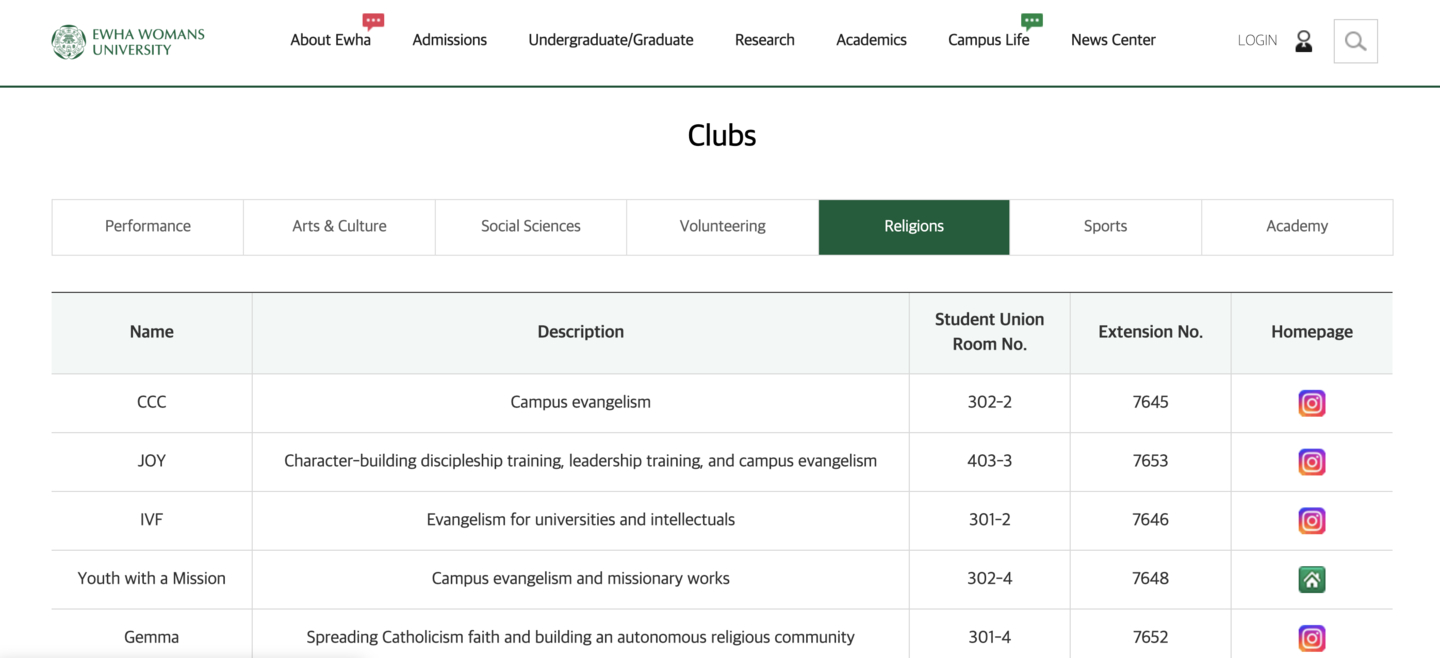Click the JOY club name
The image size is (1440, 658).
click(x=152, y=462)
